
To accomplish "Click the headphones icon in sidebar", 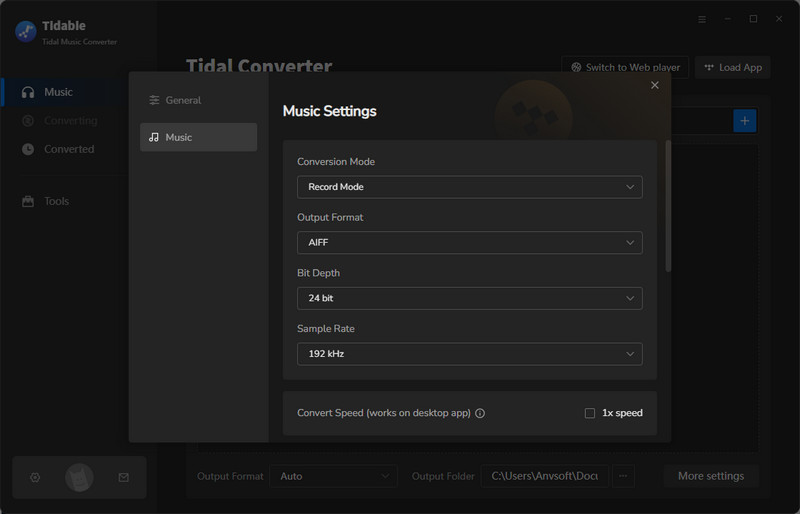I will [28, 92].
